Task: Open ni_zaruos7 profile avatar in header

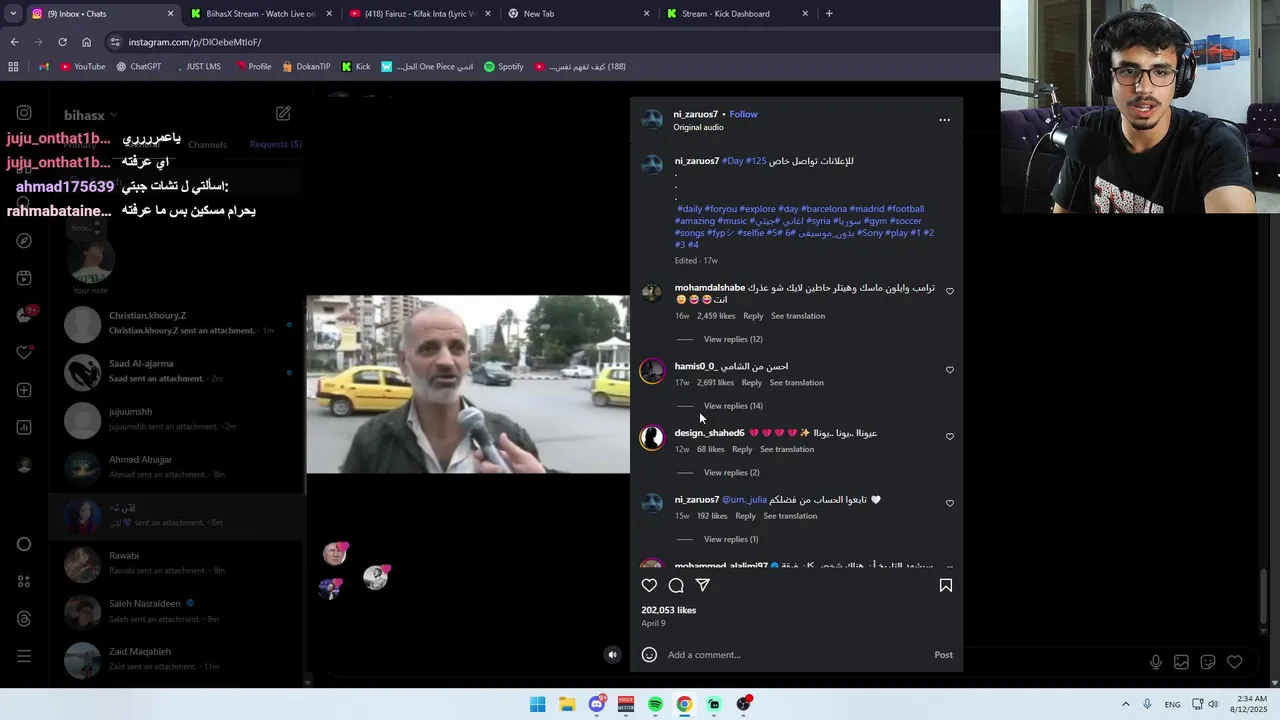Action: (x=652, y=120)
